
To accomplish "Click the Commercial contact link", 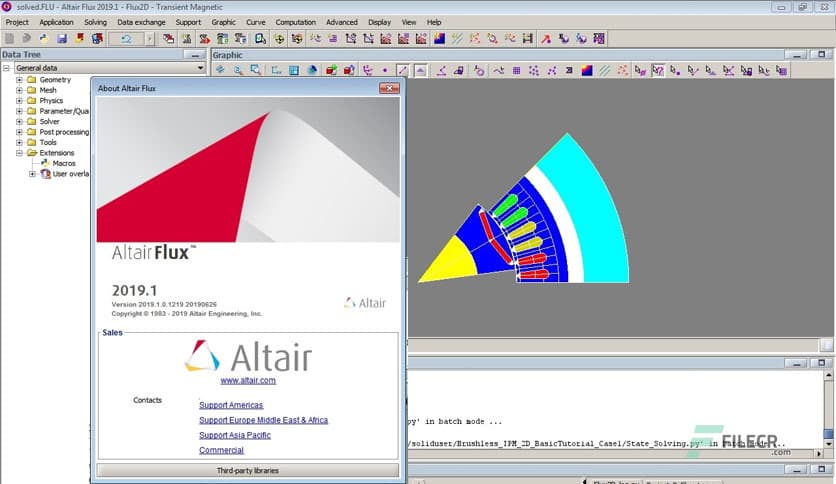I will [x=221, y=450].
